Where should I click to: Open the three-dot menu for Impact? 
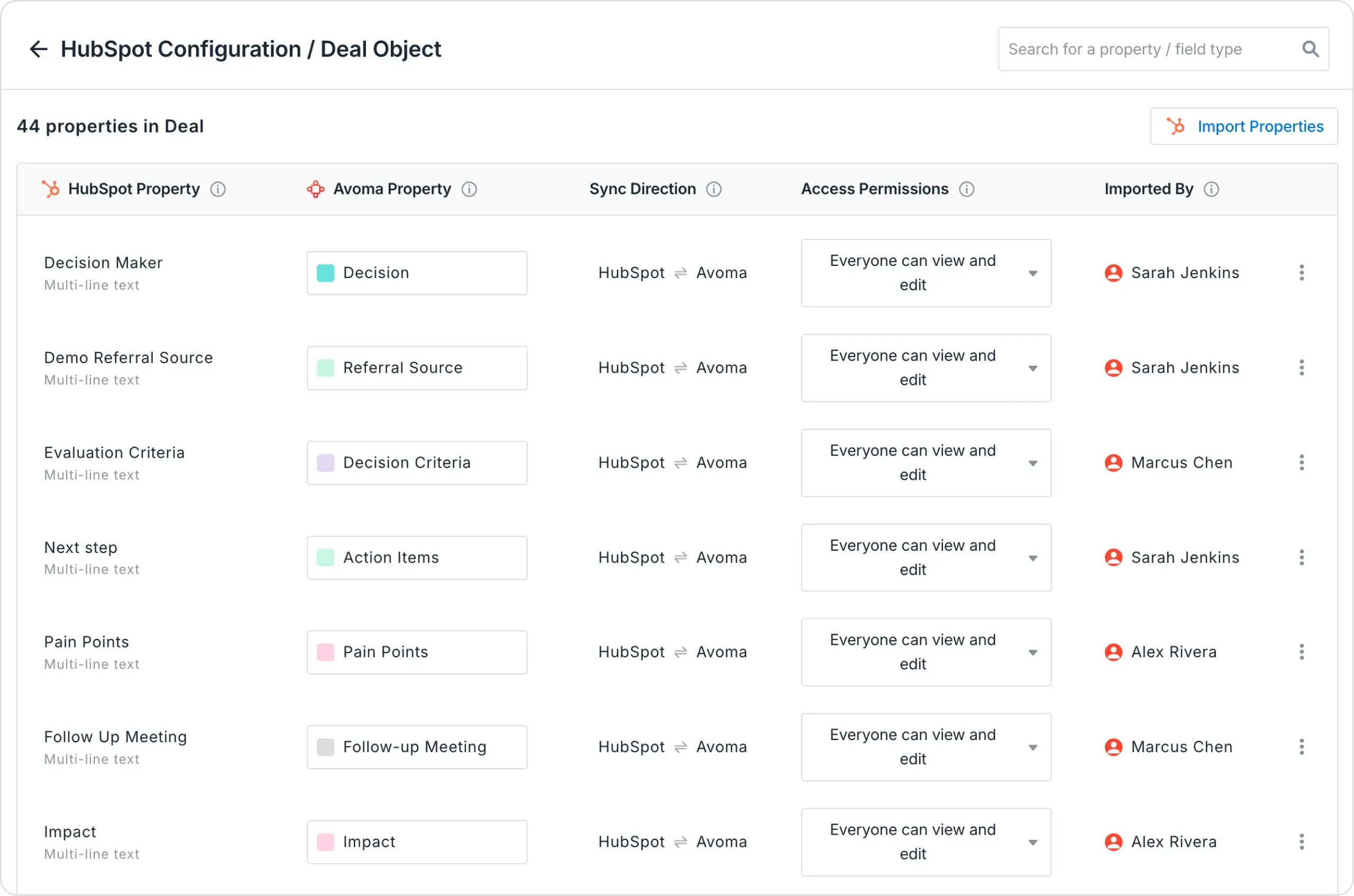click(1302, 842)
